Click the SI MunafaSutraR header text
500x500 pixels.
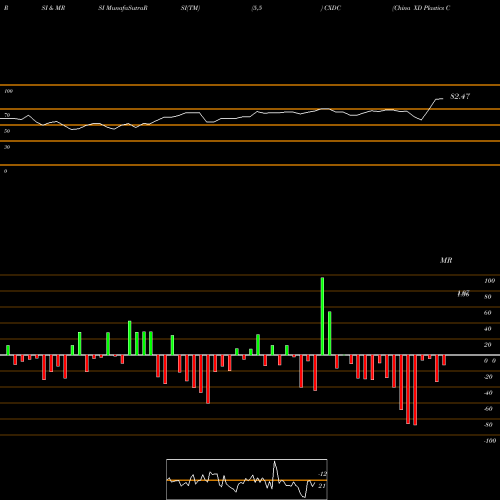coord(123,8)
